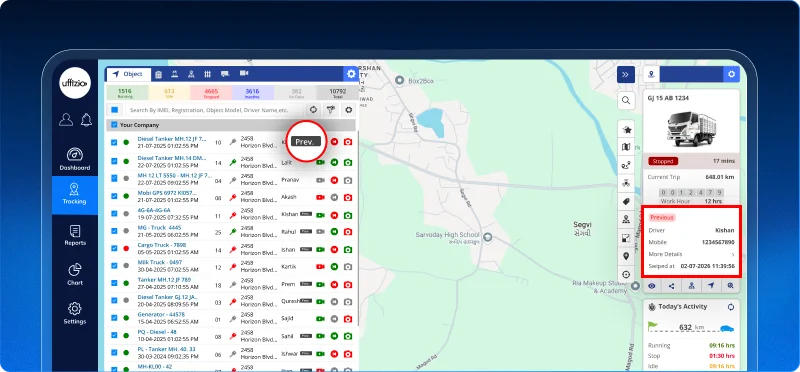Open the vertical bars tab icon
This screenshot has height=372, width=800.
tap(208, 75)
